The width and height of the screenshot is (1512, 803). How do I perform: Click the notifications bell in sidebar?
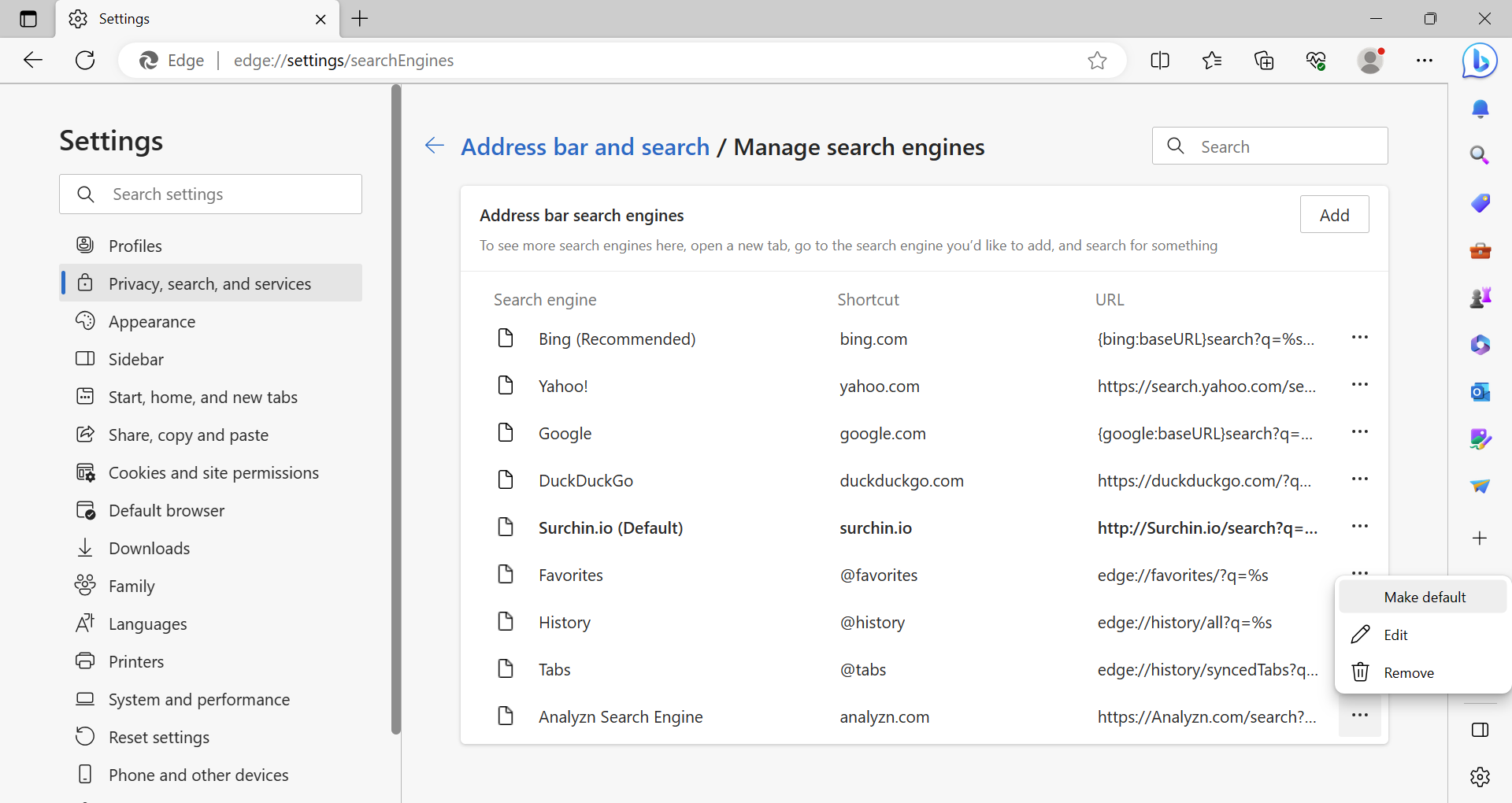[x=1480, y=109]
